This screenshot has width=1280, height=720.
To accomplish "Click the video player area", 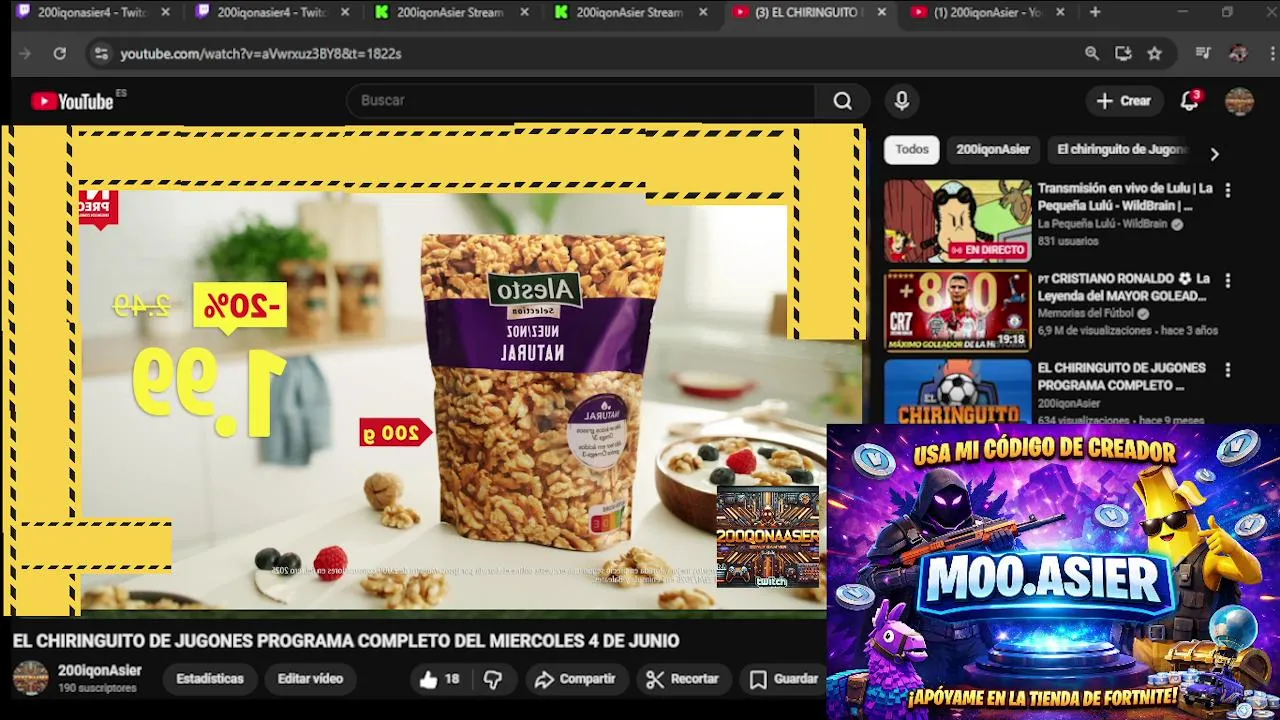I will tap(437, 370).
